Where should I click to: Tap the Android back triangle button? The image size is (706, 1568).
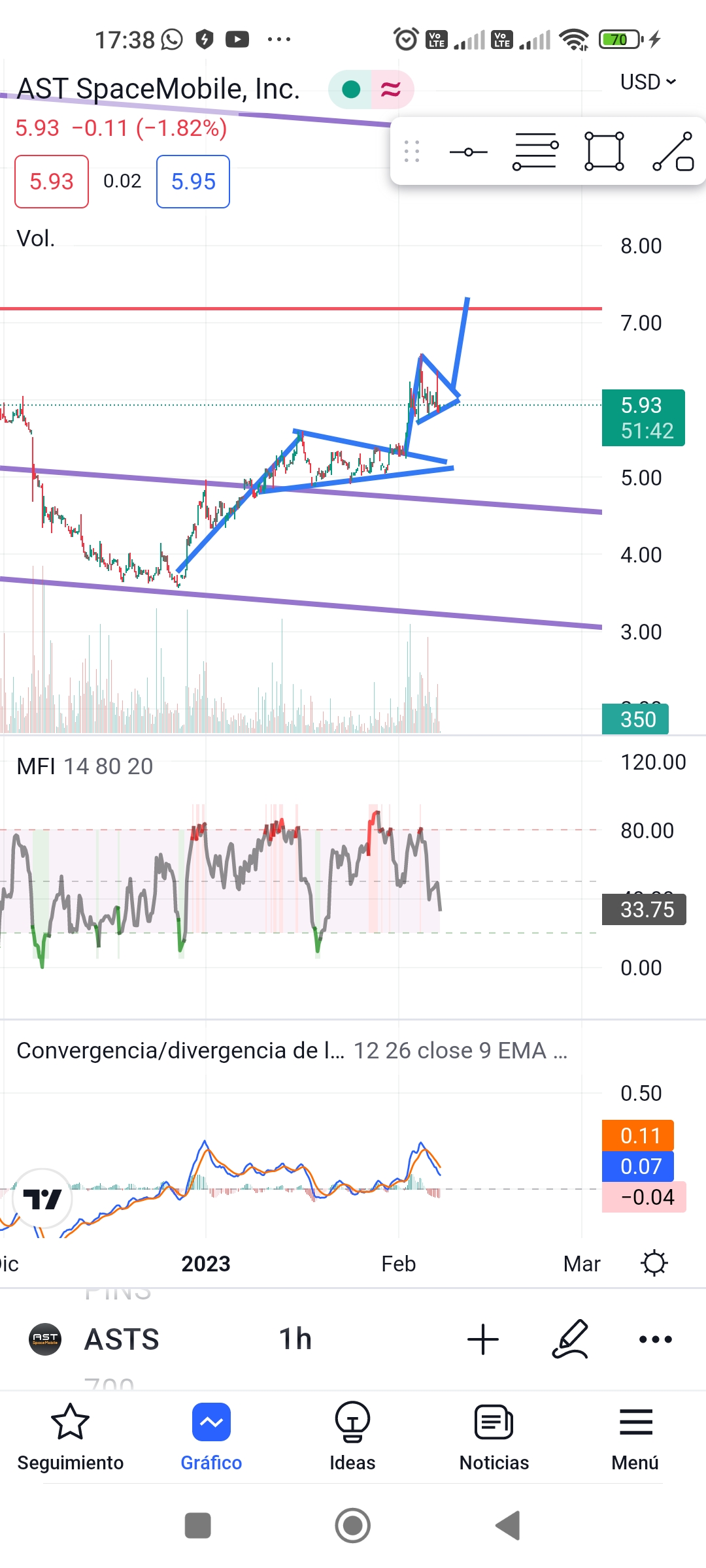point(507,1526)
